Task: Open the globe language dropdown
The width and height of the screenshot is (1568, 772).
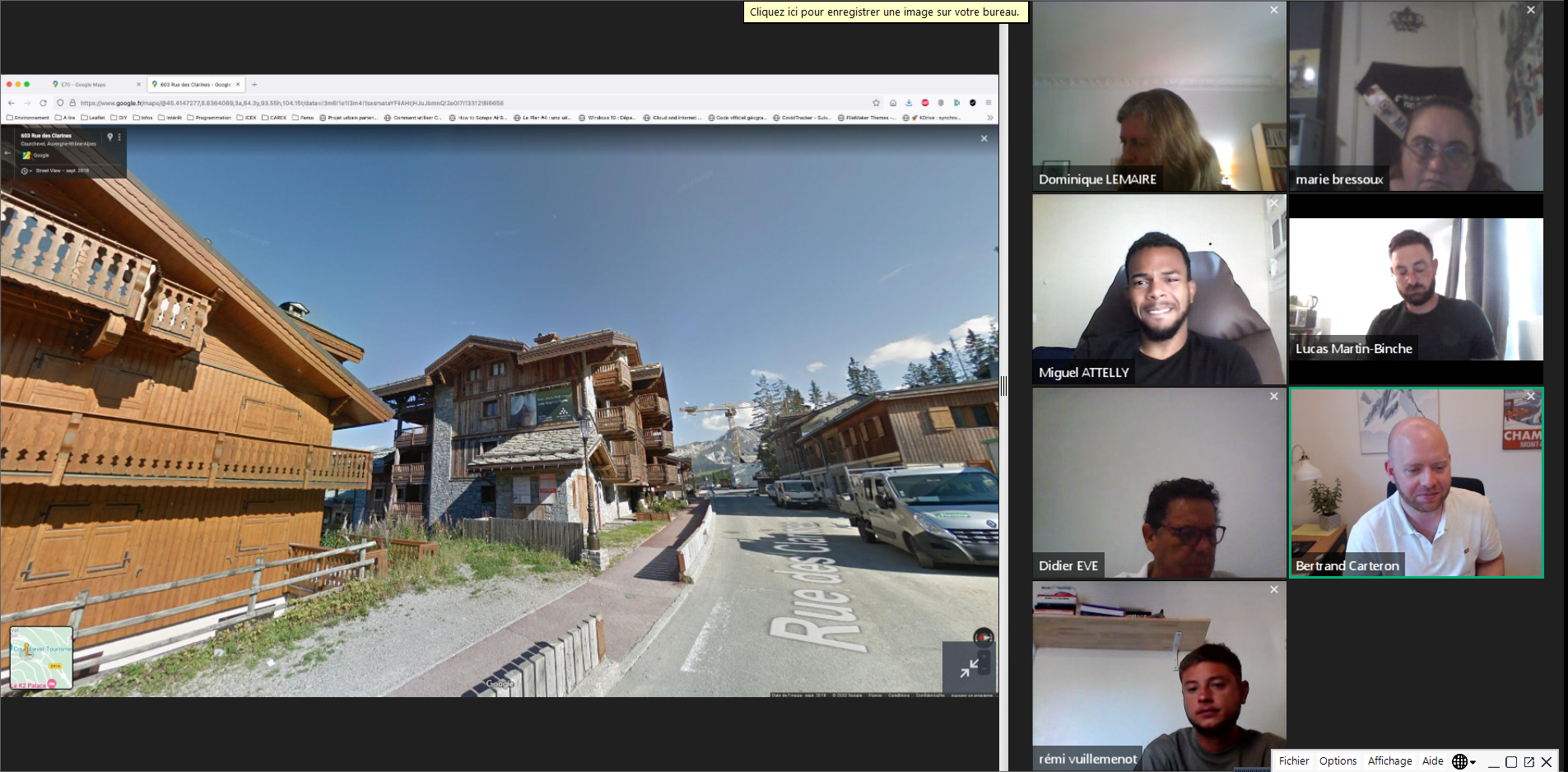Action: point(1464,761)
